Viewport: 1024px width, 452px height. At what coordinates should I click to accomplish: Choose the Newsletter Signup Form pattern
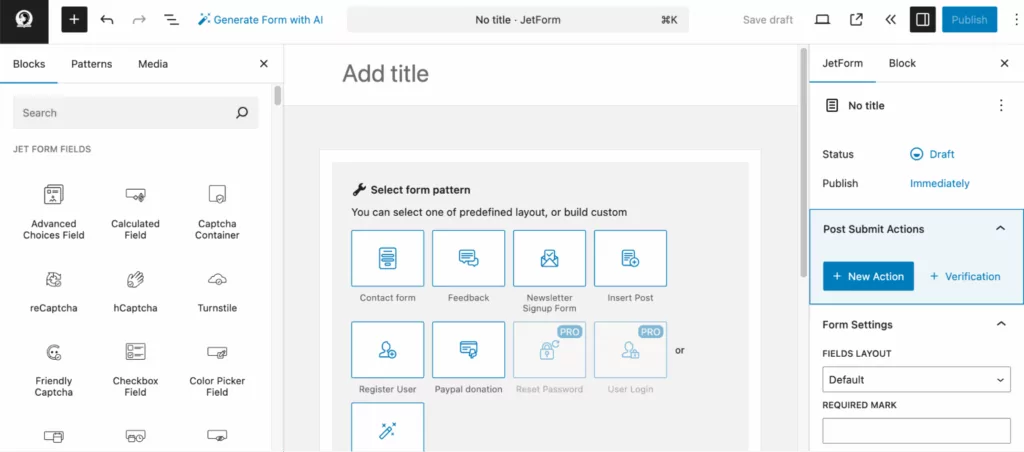[549, 258]
